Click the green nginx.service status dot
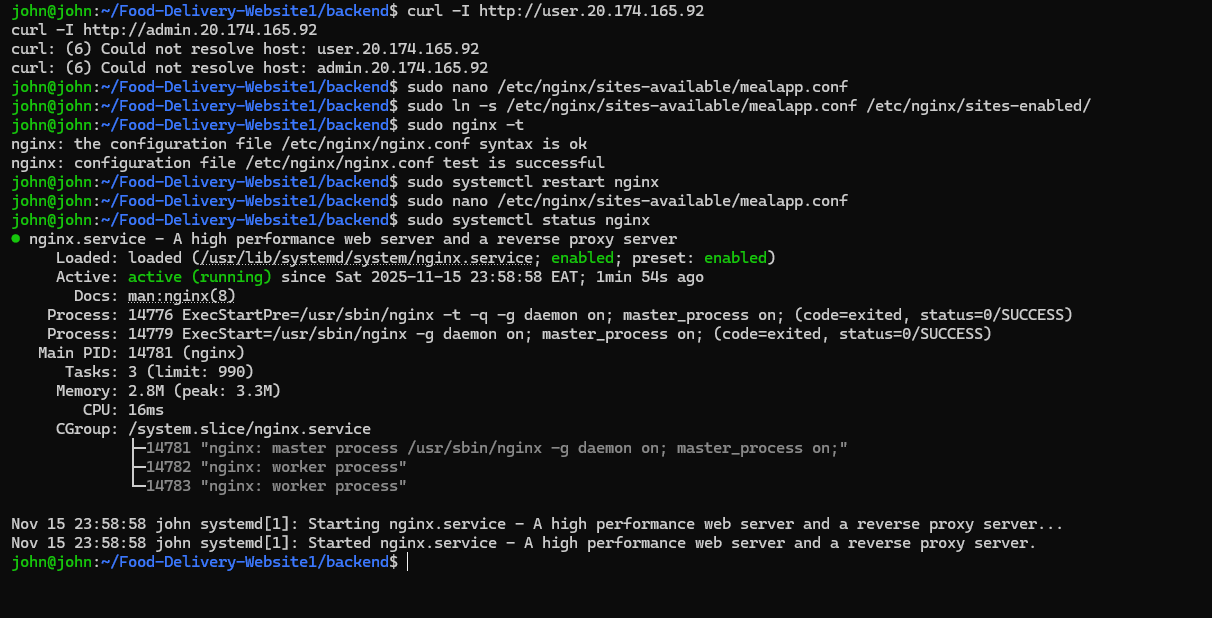 pyautogui.click(x=14, y=238)
